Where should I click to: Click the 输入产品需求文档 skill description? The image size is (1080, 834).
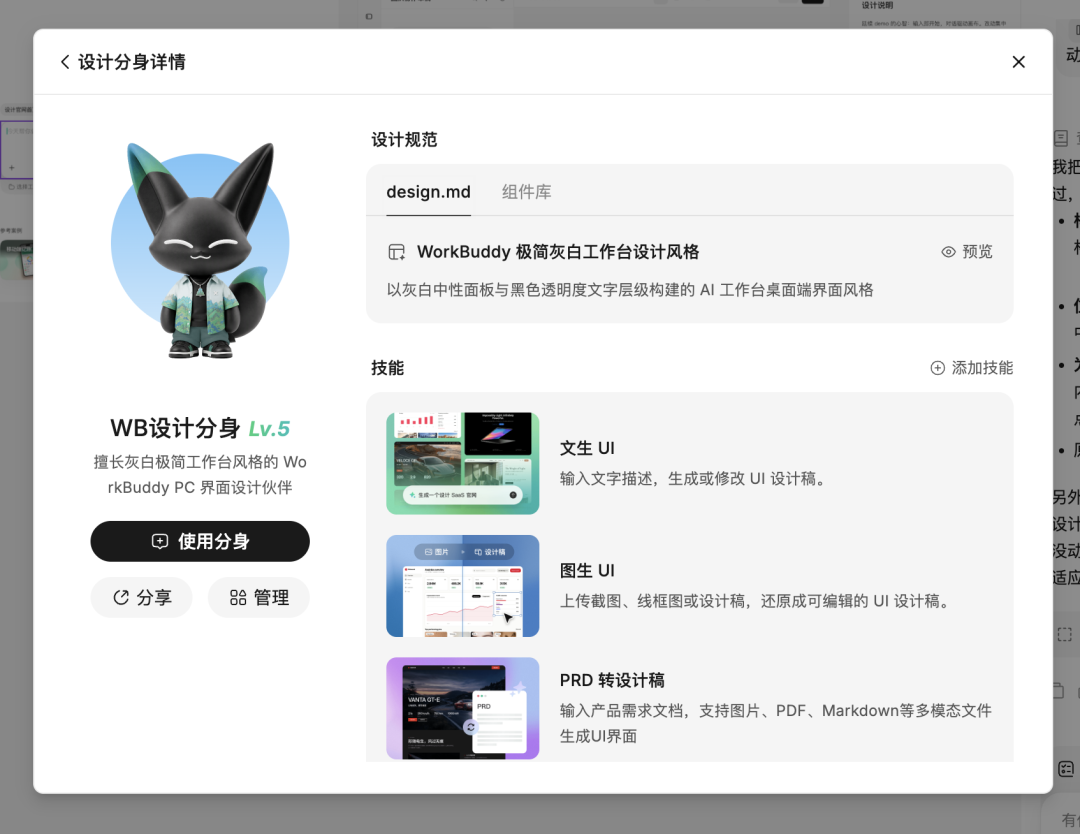776,723
